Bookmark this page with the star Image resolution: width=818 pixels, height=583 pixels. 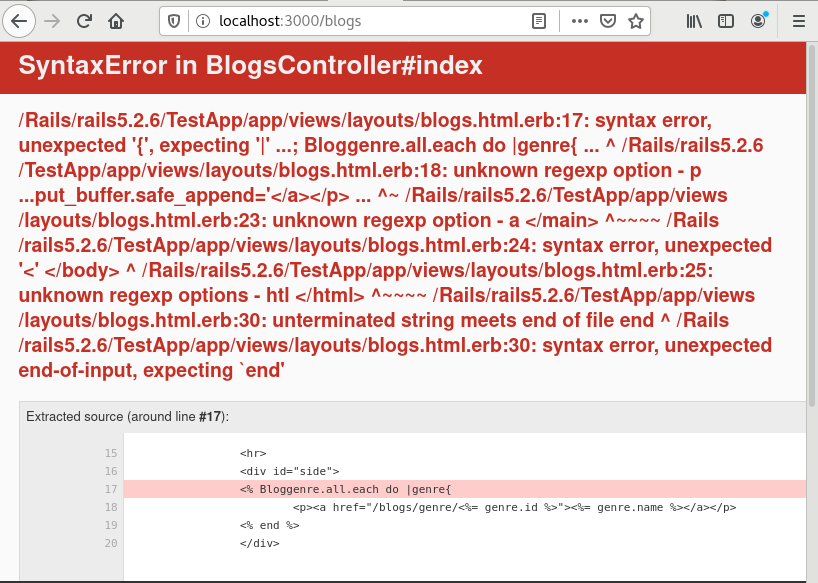635,21
